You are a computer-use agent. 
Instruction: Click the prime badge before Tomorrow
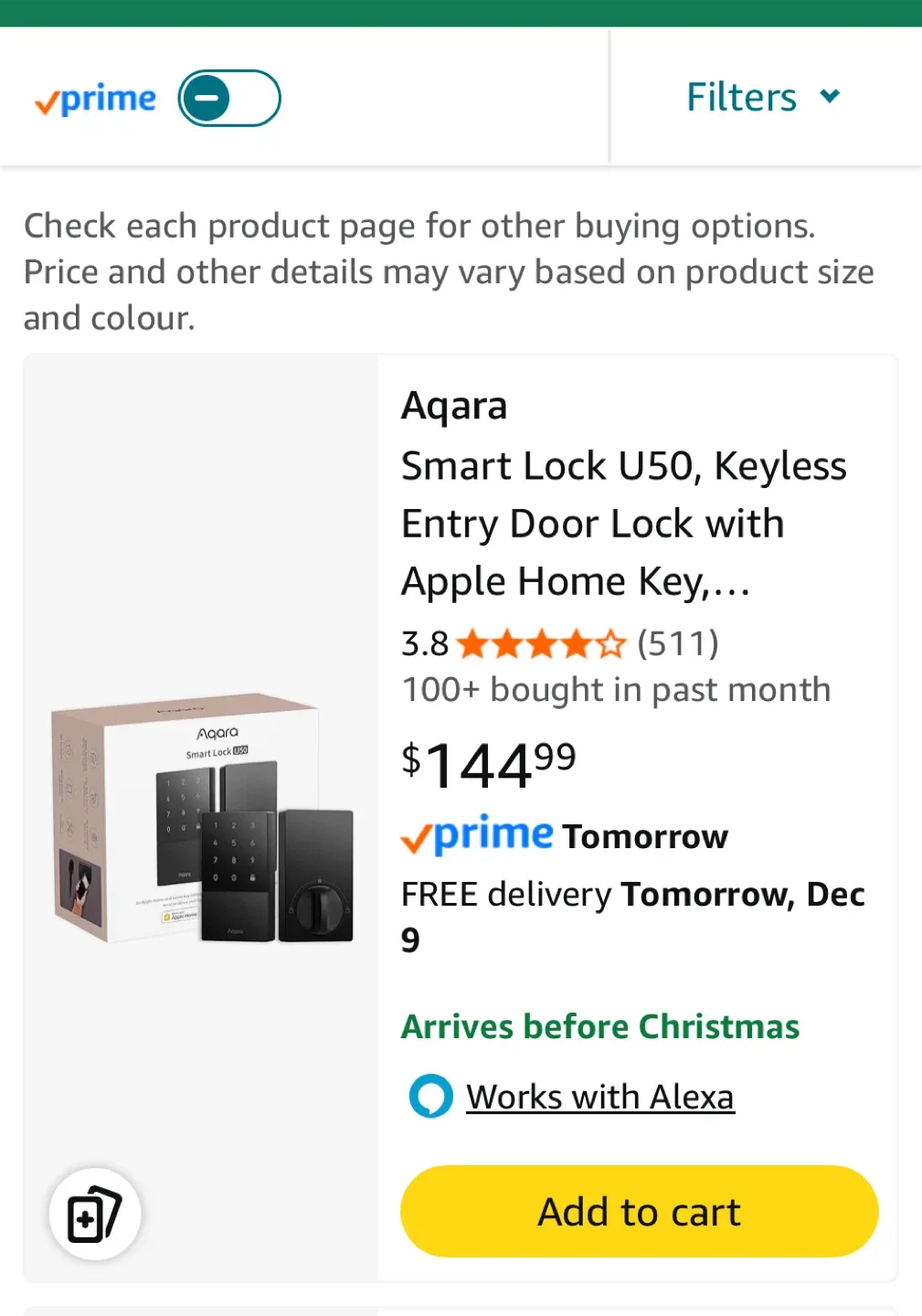click(x=475, y=834)
